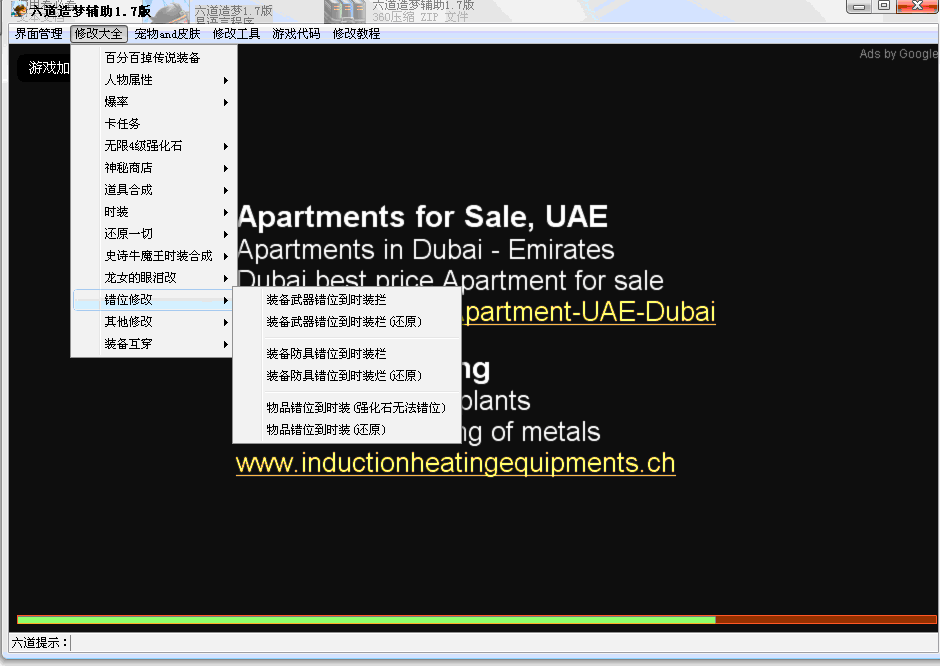Choose 装备武器错位到时装栏
940x666 pixels.
click(x=347, y=300)
